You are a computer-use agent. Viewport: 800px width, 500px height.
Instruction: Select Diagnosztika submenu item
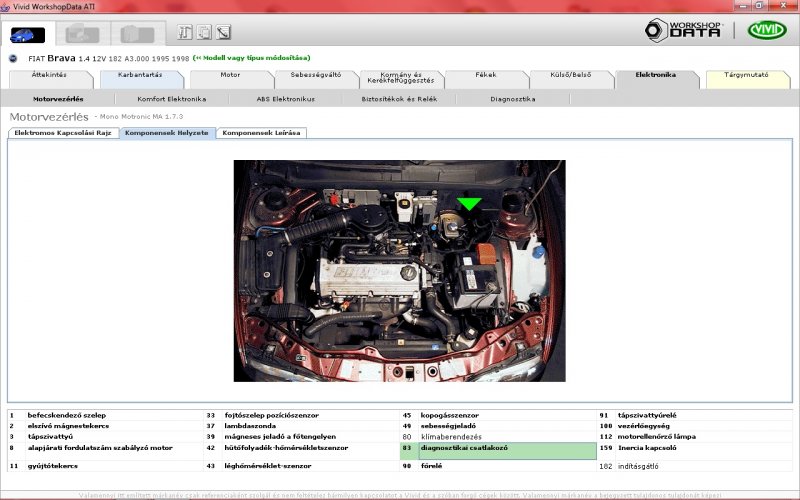coord(513,99)
